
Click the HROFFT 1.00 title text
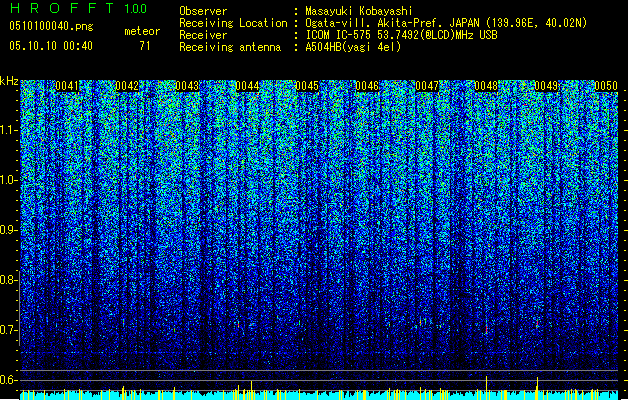(78, 8)
